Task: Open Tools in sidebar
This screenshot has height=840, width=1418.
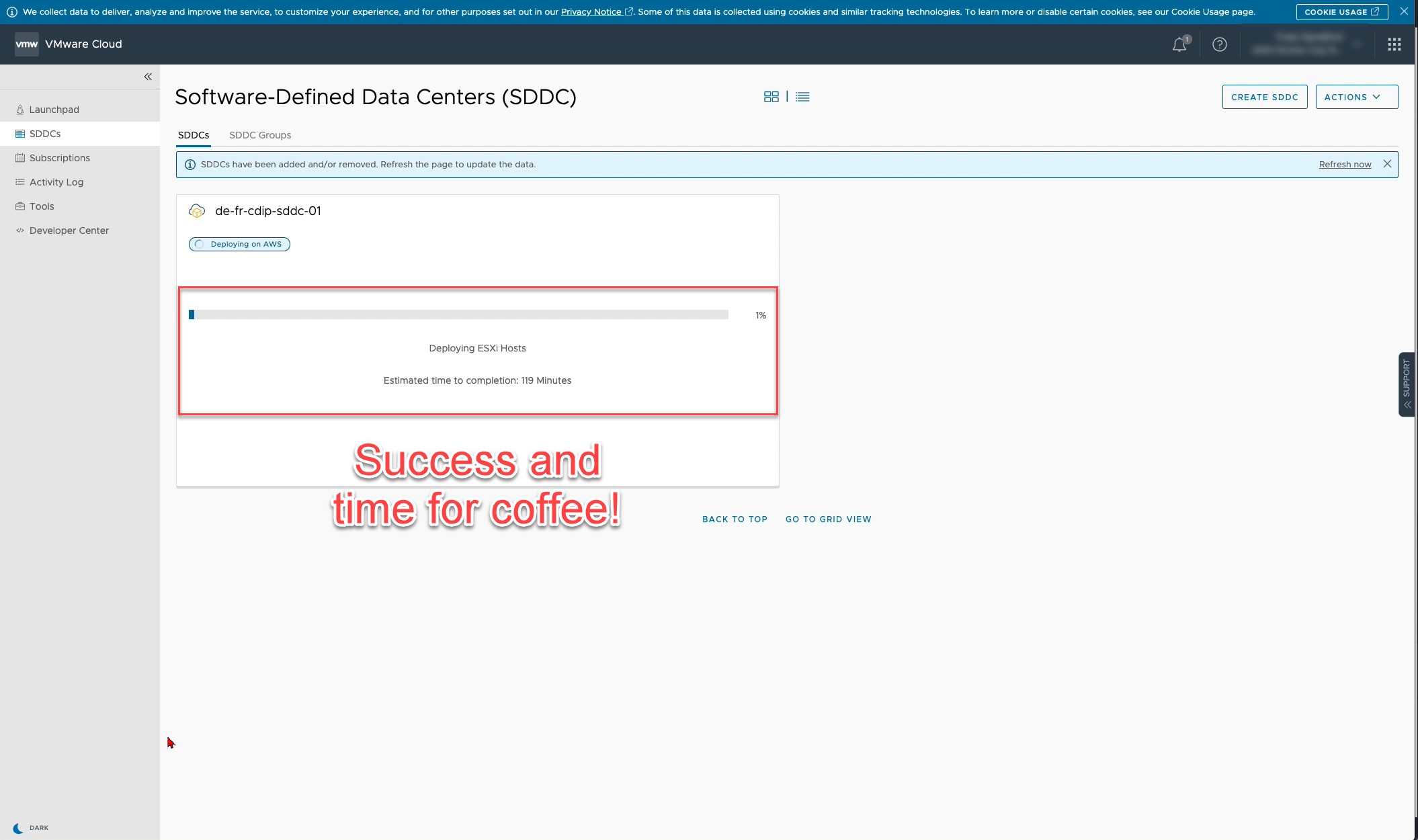Action: [x=80, y=206]
